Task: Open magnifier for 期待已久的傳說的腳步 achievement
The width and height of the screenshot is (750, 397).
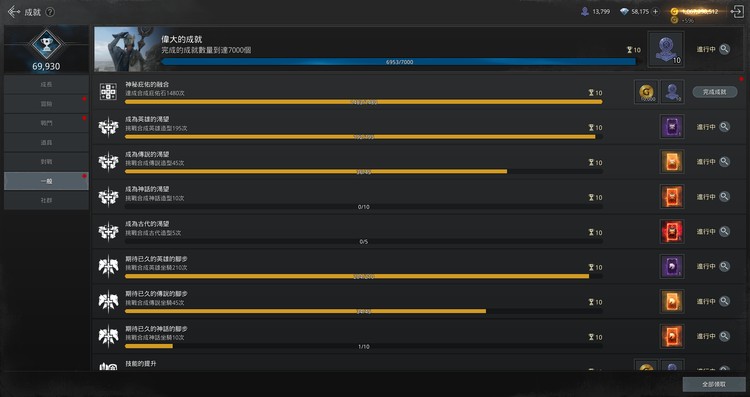Action: point(725,301)
